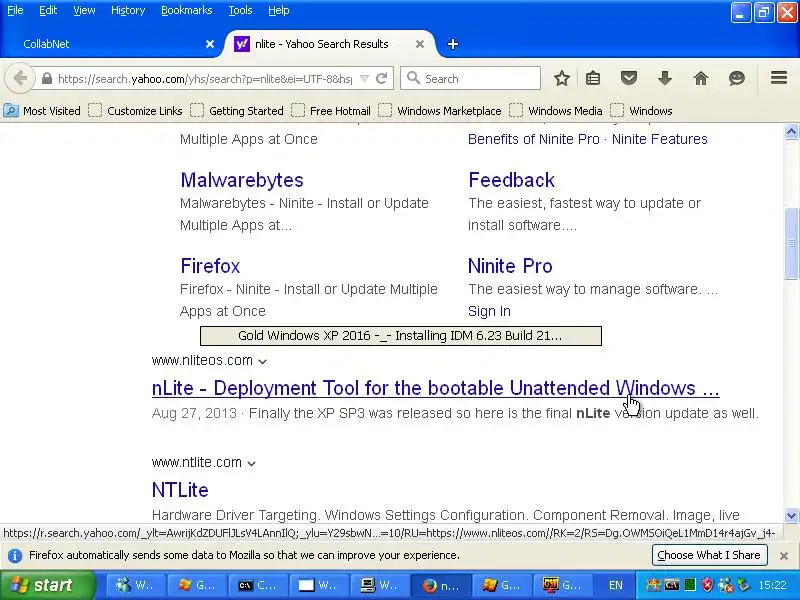800x600 pixels.
Task: Click Choose What I Share button
Action: point(709,555)
